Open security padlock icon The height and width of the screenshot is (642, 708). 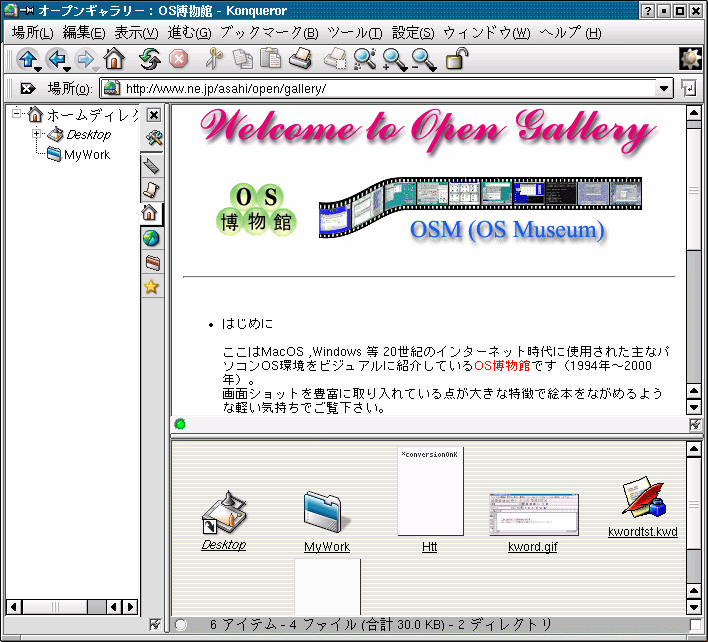457,59
